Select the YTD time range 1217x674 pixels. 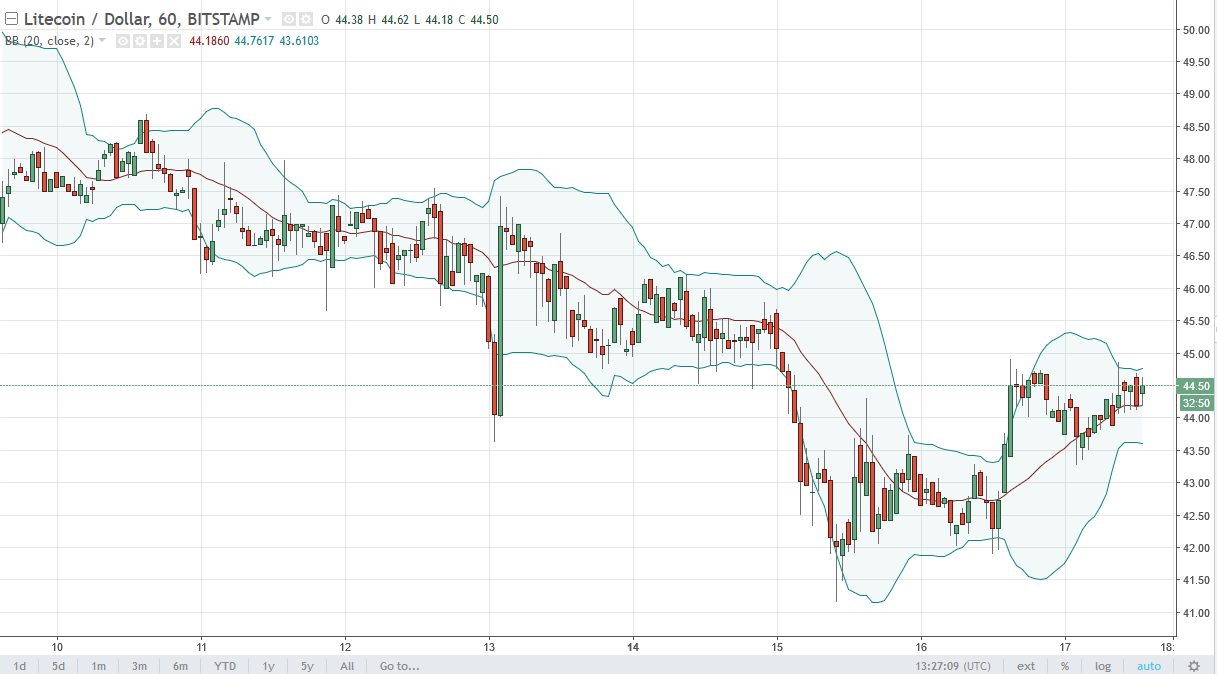point(225,666)
